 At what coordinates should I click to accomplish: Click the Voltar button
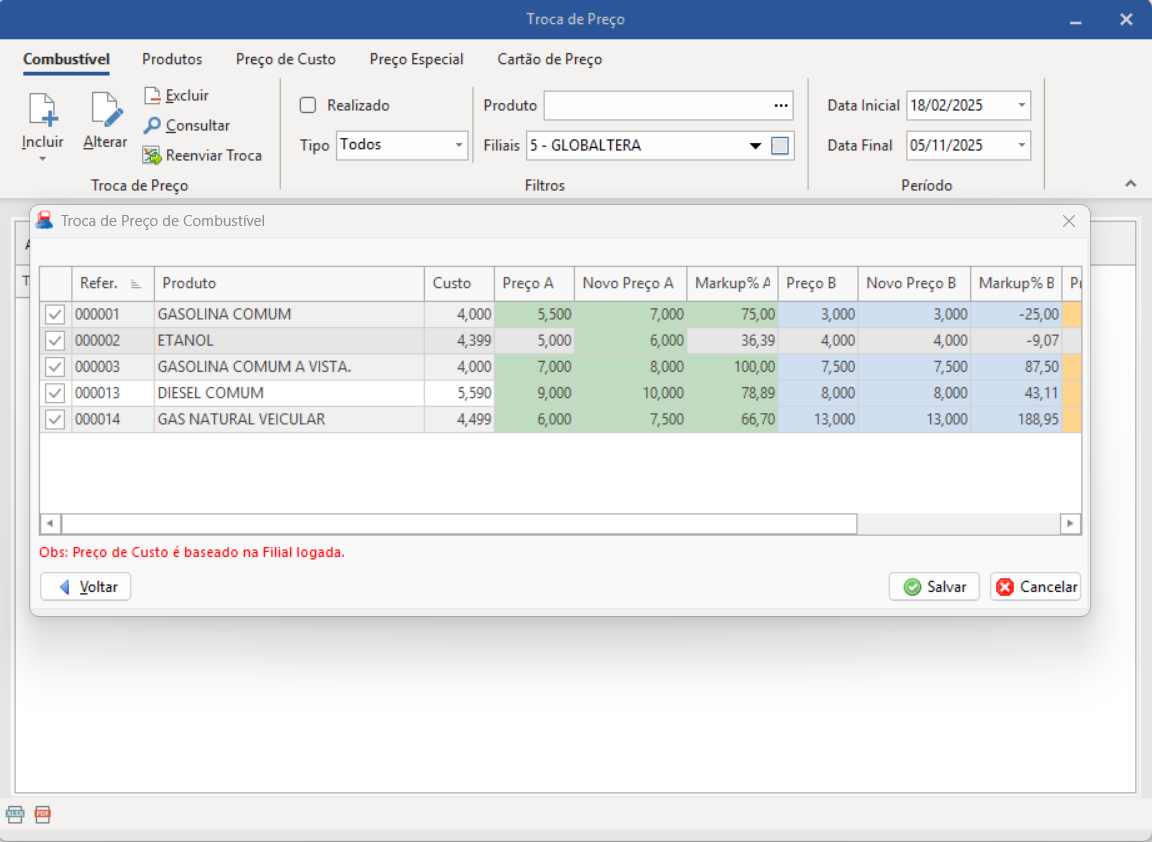point(86,587)
